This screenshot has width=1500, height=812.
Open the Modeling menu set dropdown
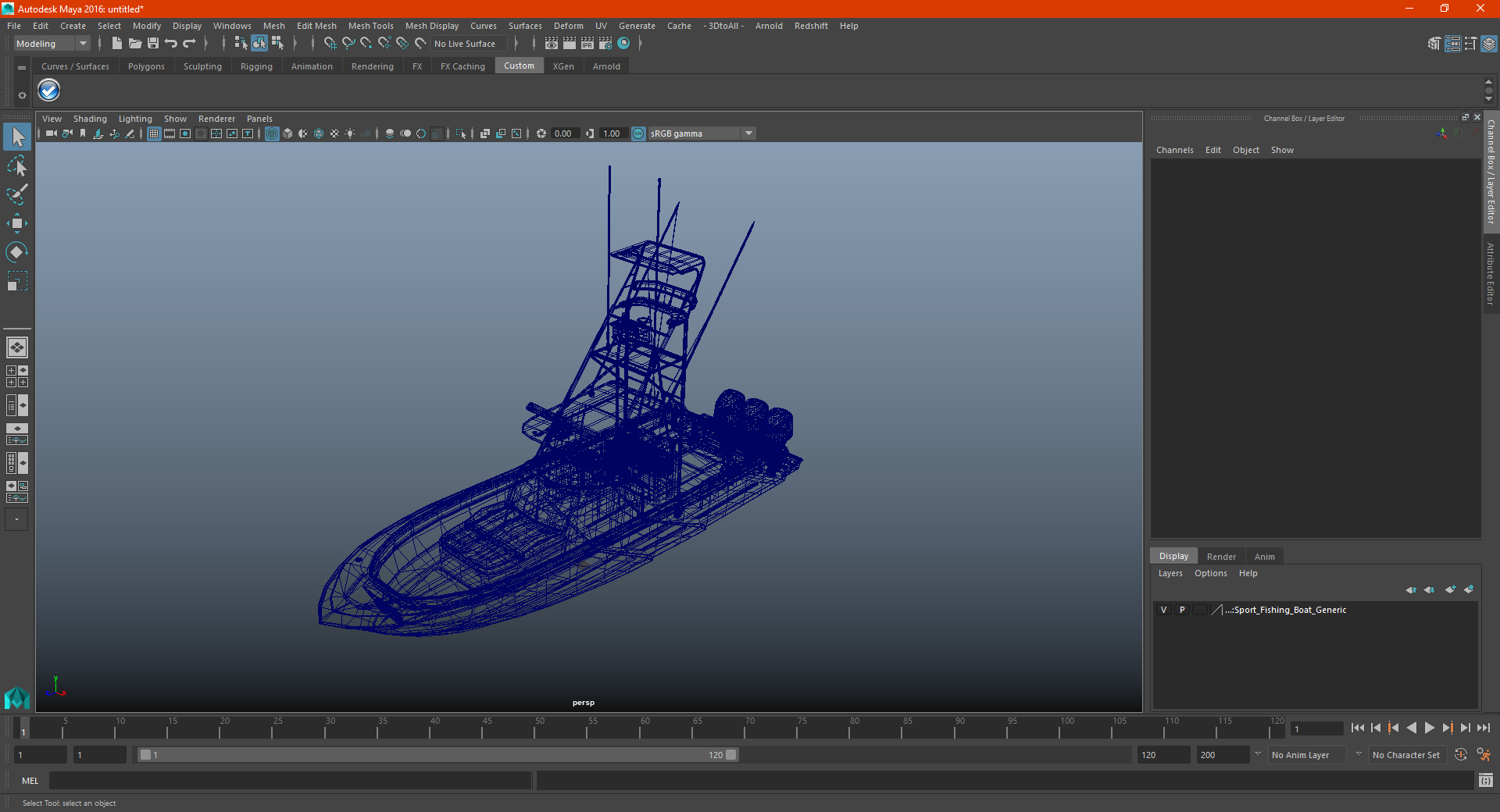[x=52, y=44]
